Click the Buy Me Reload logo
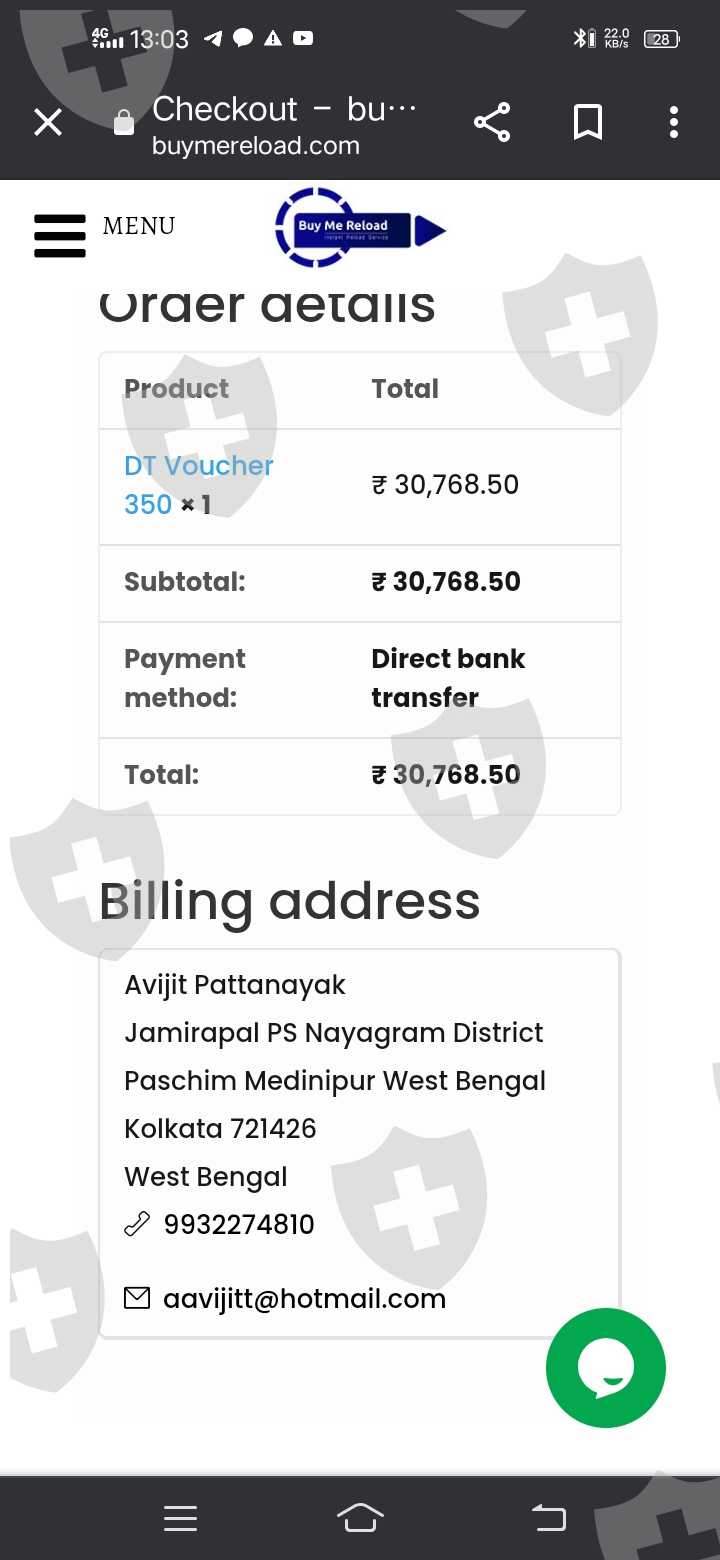 pyautogui.click(x=358, y=228)
